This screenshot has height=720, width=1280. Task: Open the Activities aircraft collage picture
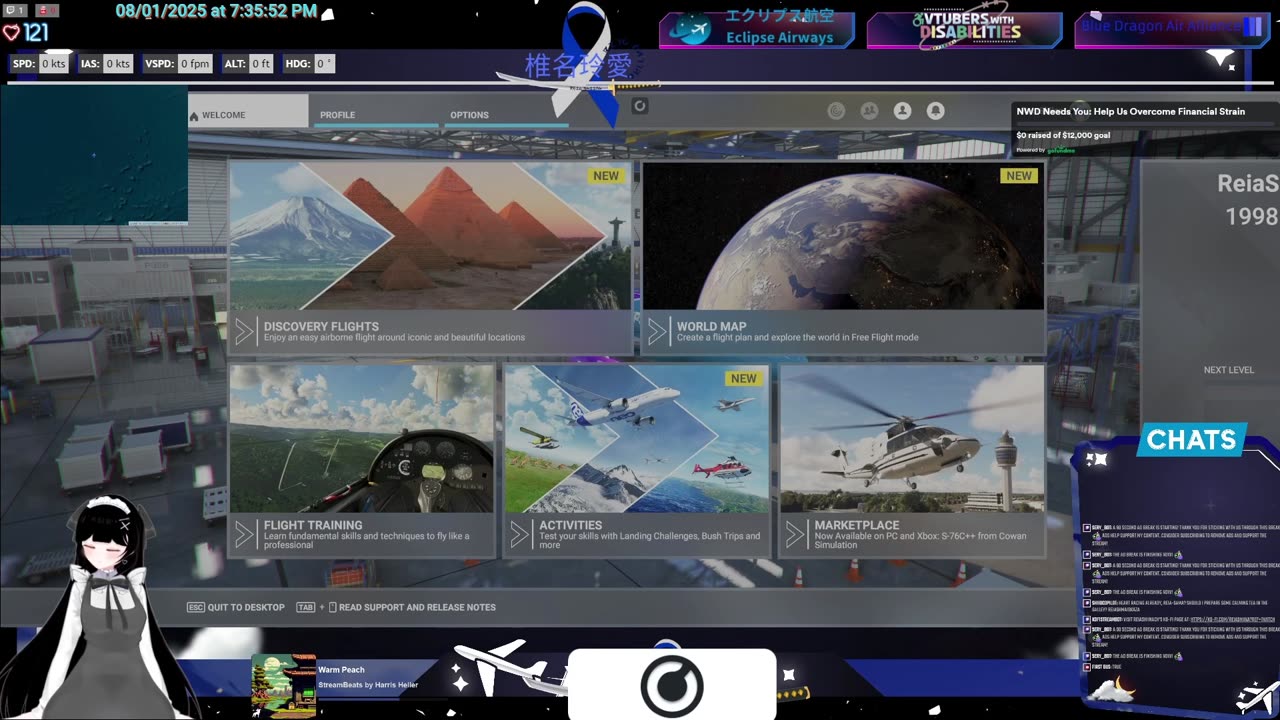tap(637, 439)
